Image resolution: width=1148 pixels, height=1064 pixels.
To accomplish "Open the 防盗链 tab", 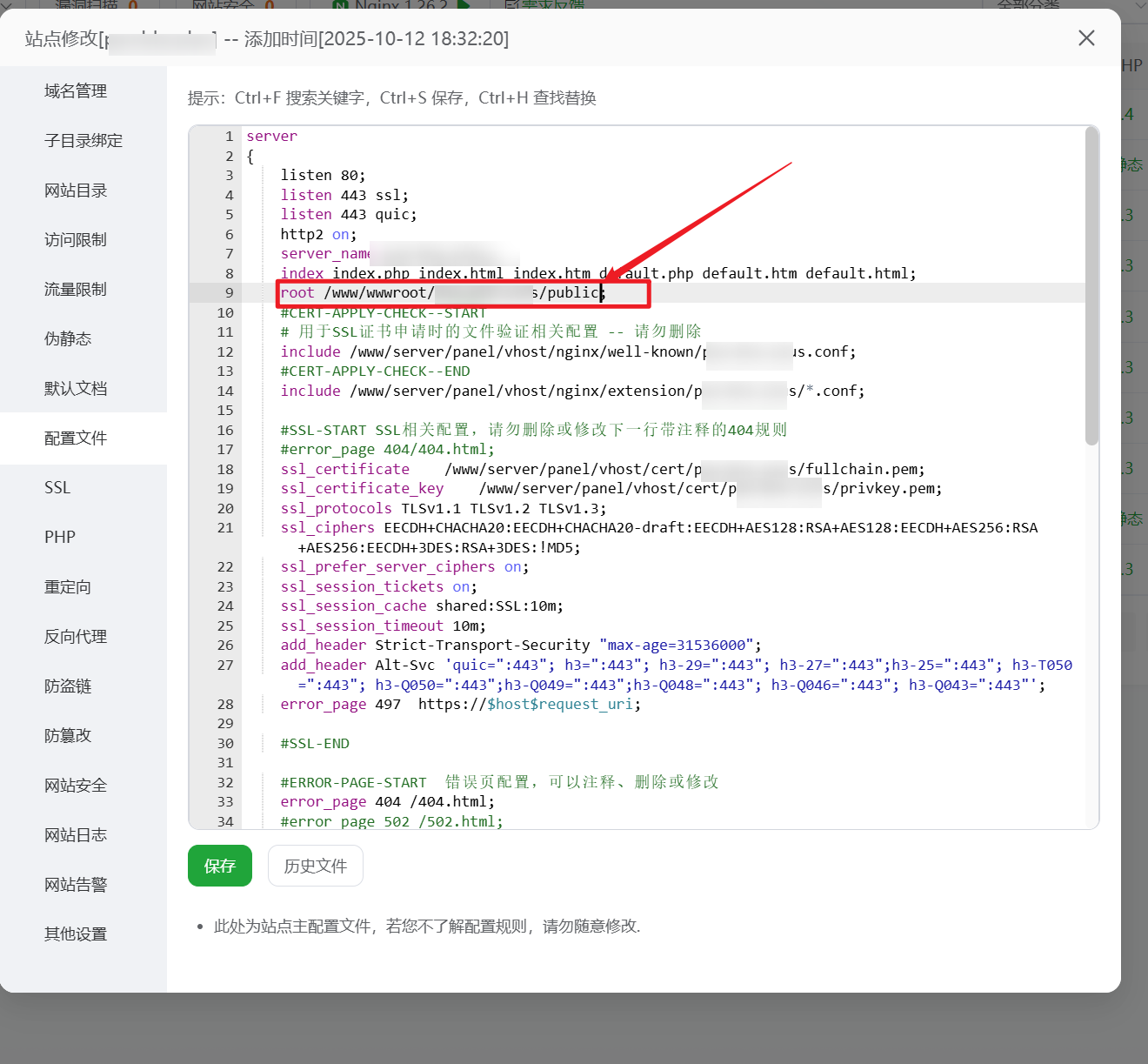I will click(x=68, y=686).
